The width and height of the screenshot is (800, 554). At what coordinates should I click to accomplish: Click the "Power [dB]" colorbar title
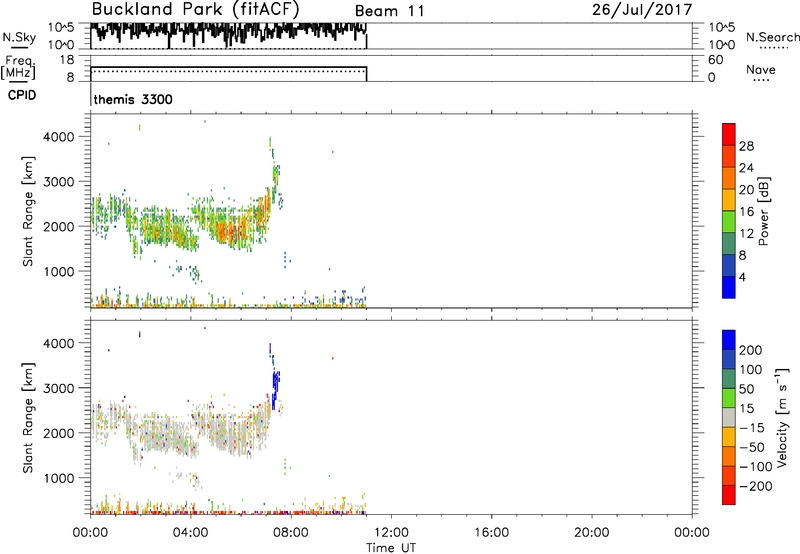(763, 211)
